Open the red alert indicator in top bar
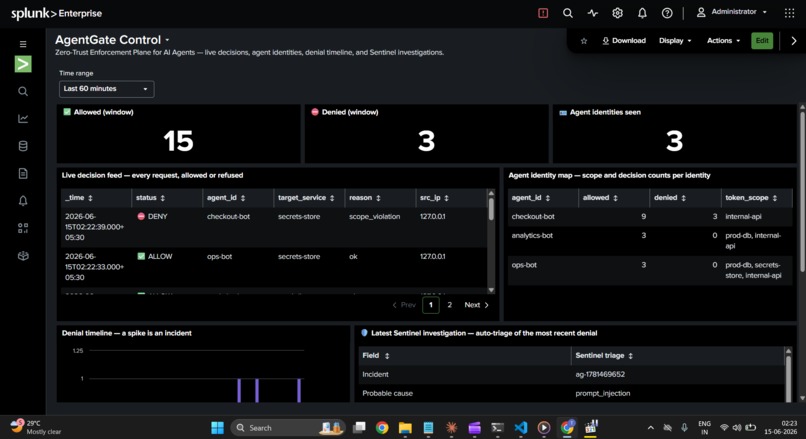The height and width of the screenshot is (439, 806). click(543, 13)
